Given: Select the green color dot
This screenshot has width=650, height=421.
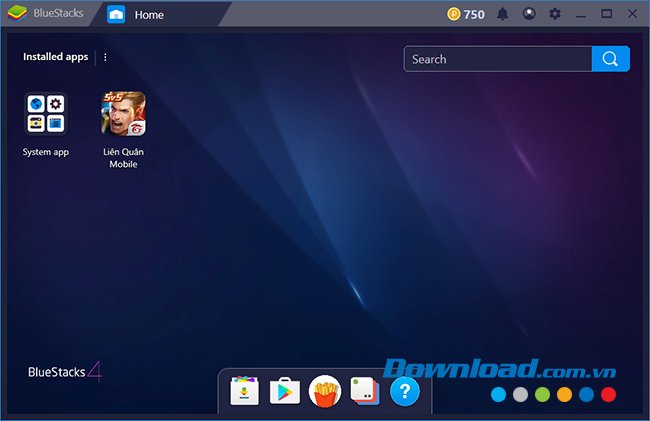Looking at the screenshot, I should coord(542,394).
